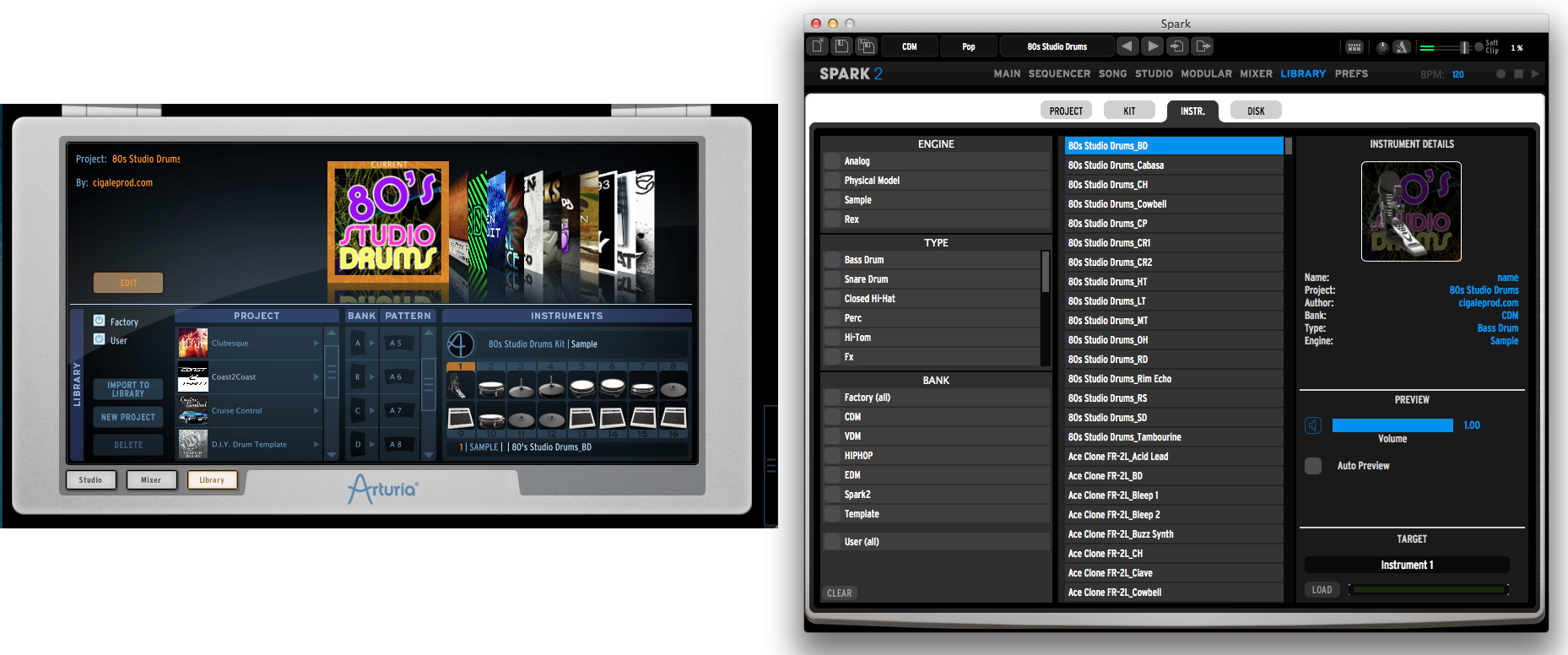Click the save project floppy disk icon
1568x655 pixels.
pyautogui.click(x=841, y=46)
